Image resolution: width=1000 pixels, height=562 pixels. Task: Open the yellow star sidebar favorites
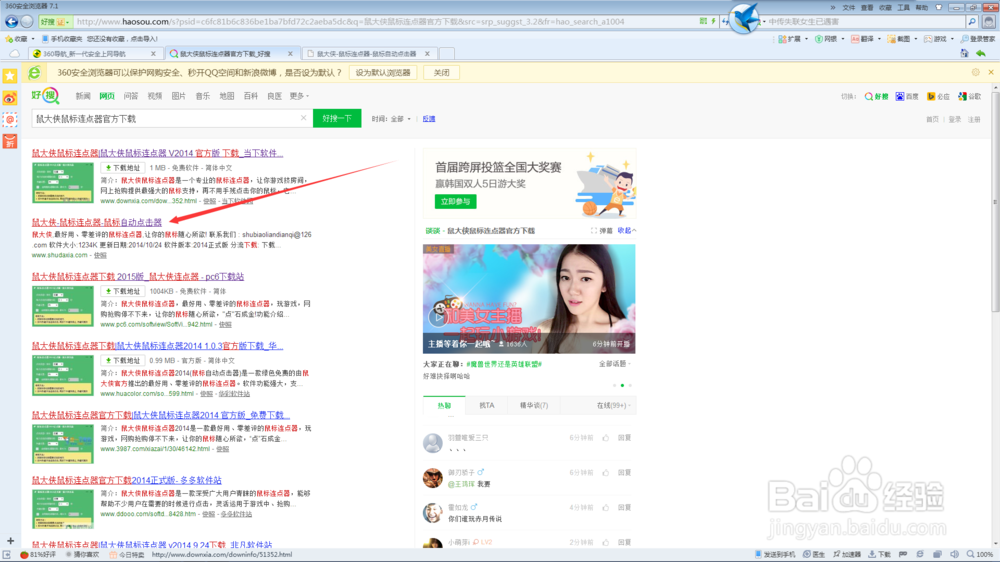(10, 75)
